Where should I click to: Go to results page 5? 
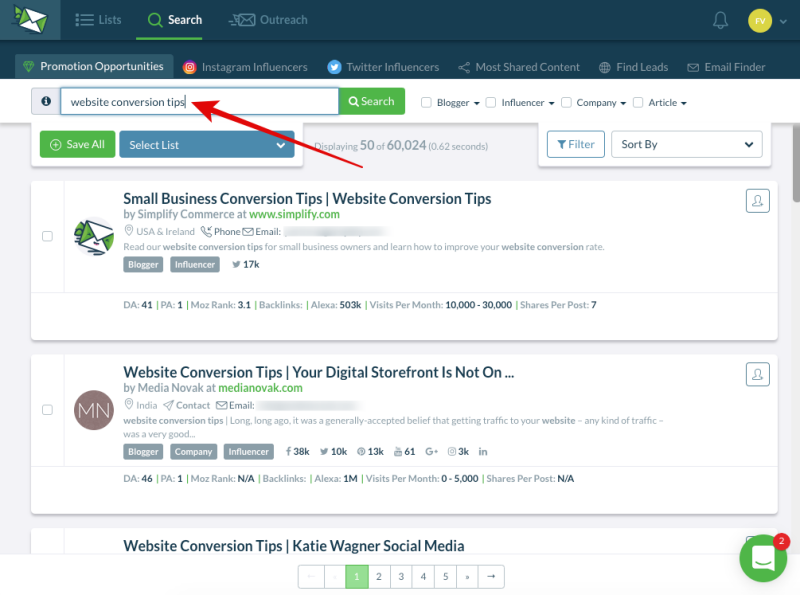pyautogui.click(x=445, y=577)
